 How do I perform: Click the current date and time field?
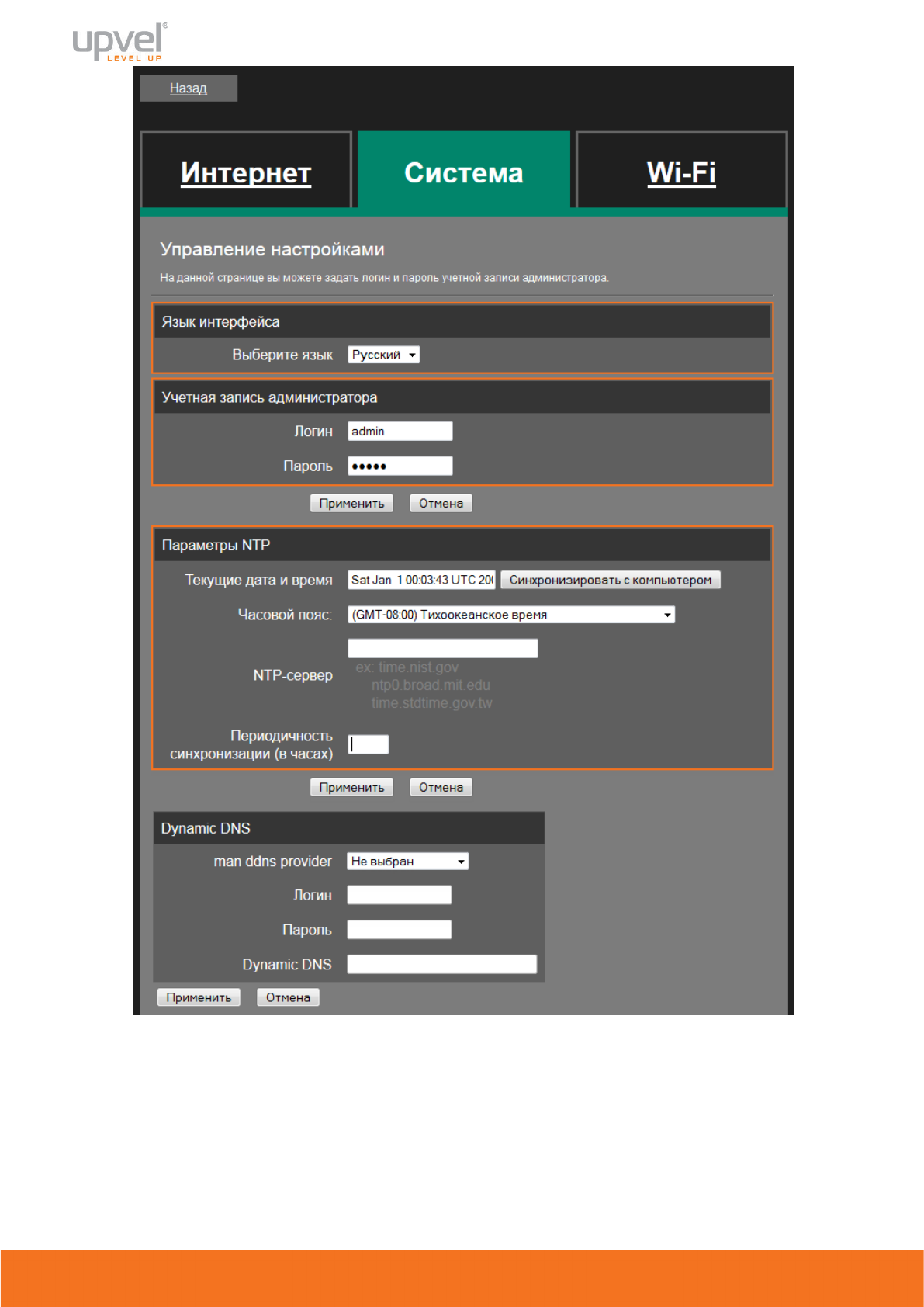coord(421,580)
